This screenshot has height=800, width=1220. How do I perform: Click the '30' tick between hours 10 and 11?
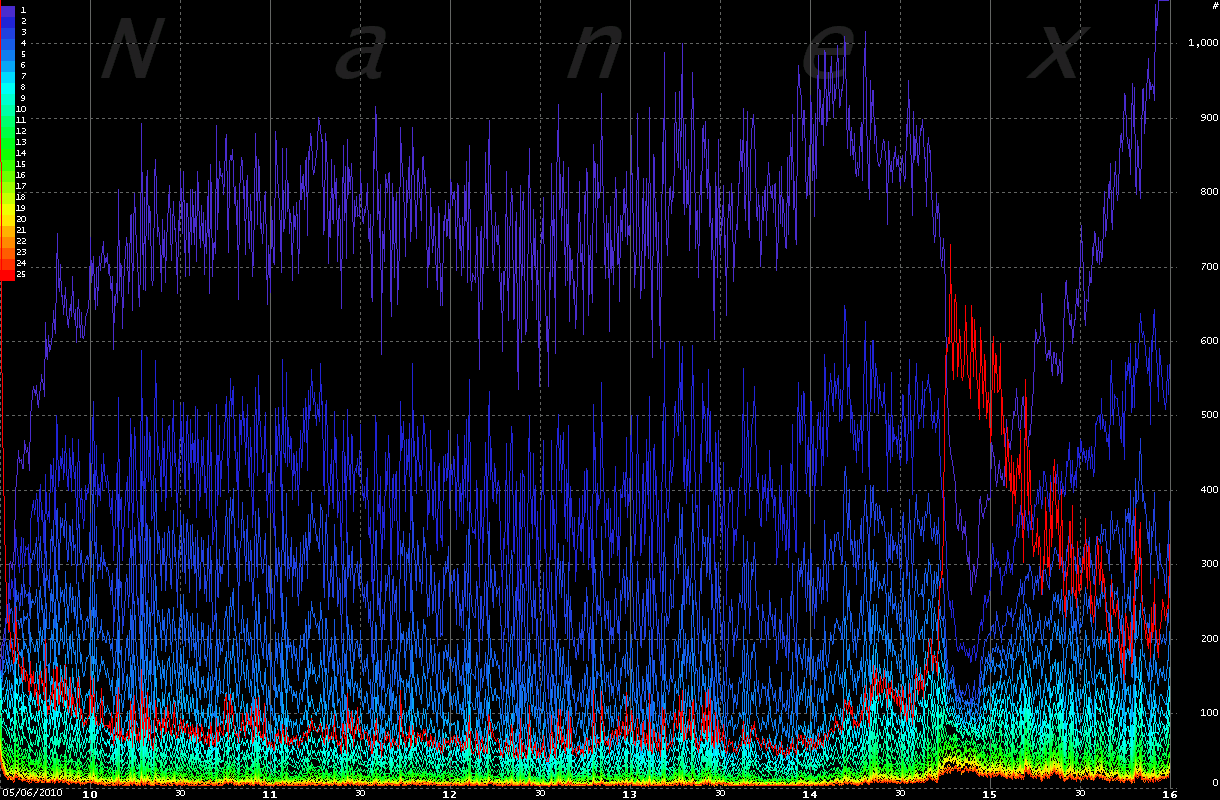(x=180, y=793)
